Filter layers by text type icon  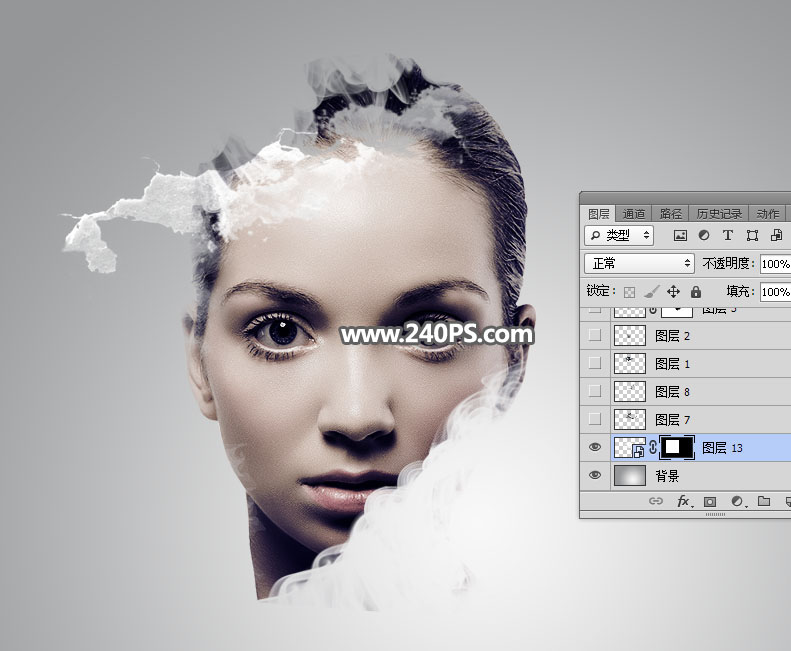tap(727, 236)
